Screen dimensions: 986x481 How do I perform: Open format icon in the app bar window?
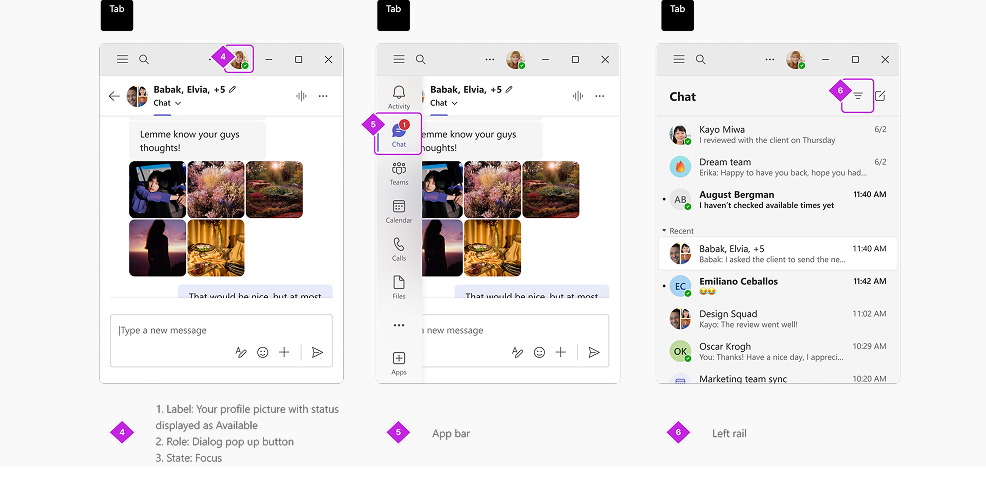[x=518, y=352]
